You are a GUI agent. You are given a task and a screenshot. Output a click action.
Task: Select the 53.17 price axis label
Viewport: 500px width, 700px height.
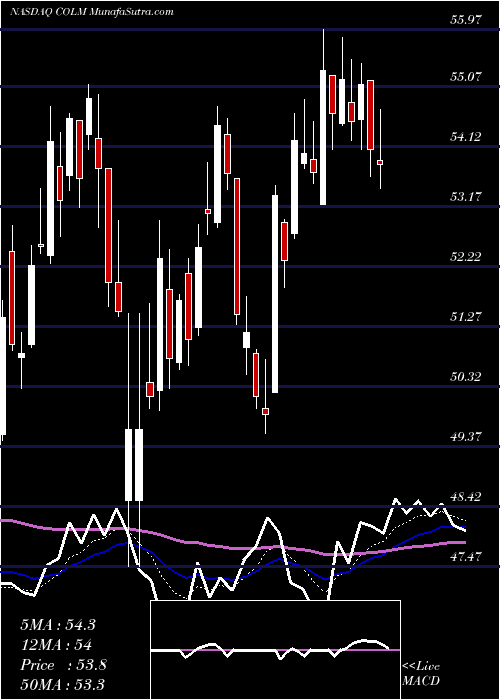(466, 196)
